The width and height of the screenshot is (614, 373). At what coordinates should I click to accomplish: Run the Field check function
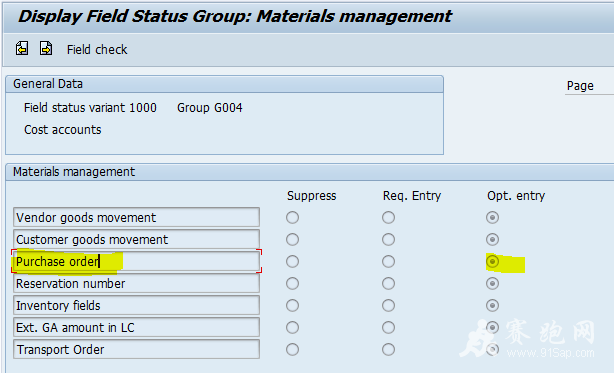pos(97,50)
